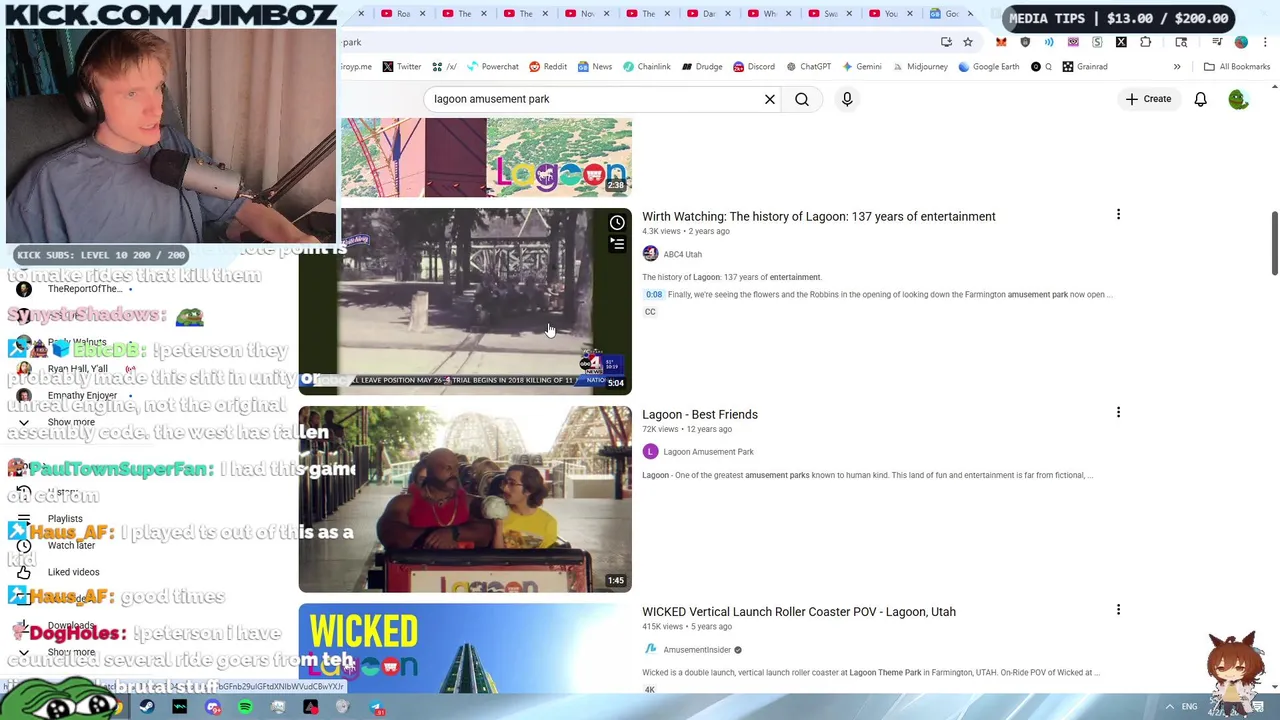Image resolution: width=1280 pixels, height=720 pixels.
Task: Open Spotify from the taskbar
Action: [246, 707]
